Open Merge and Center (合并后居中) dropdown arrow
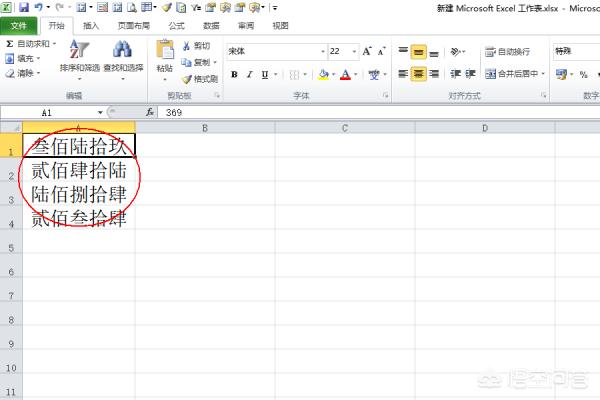The image size is (600, 400). coord(543,73)
